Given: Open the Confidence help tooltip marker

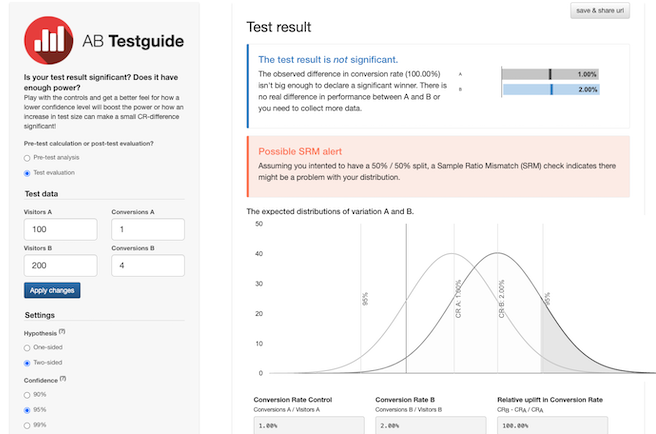Looking at the screenshot, I should (x=62, y=379).
